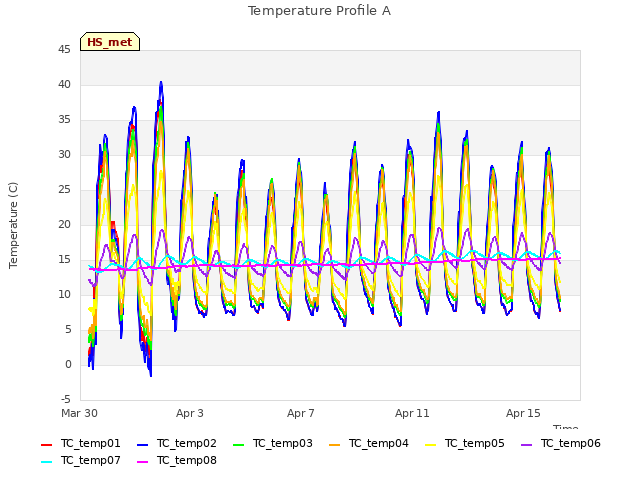Click the Apr 15 x-axis tick label
Screen dimensions: 640x480
(x=523, y=413)
